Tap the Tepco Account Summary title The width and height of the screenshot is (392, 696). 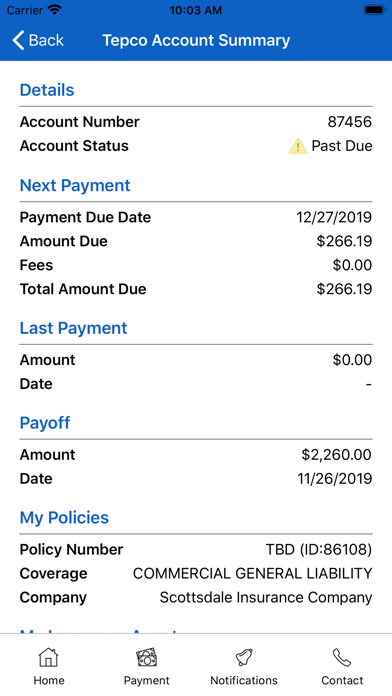point(196,40)
